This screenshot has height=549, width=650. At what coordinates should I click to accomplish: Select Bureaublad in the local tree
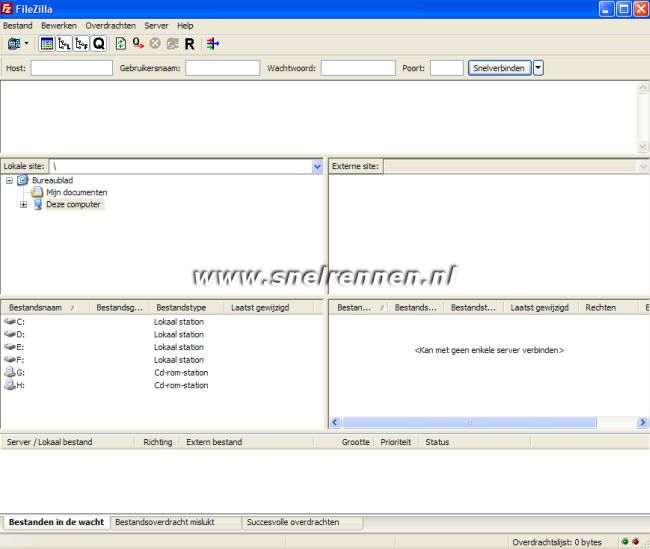pyautogui.click(x=52, y=180)
